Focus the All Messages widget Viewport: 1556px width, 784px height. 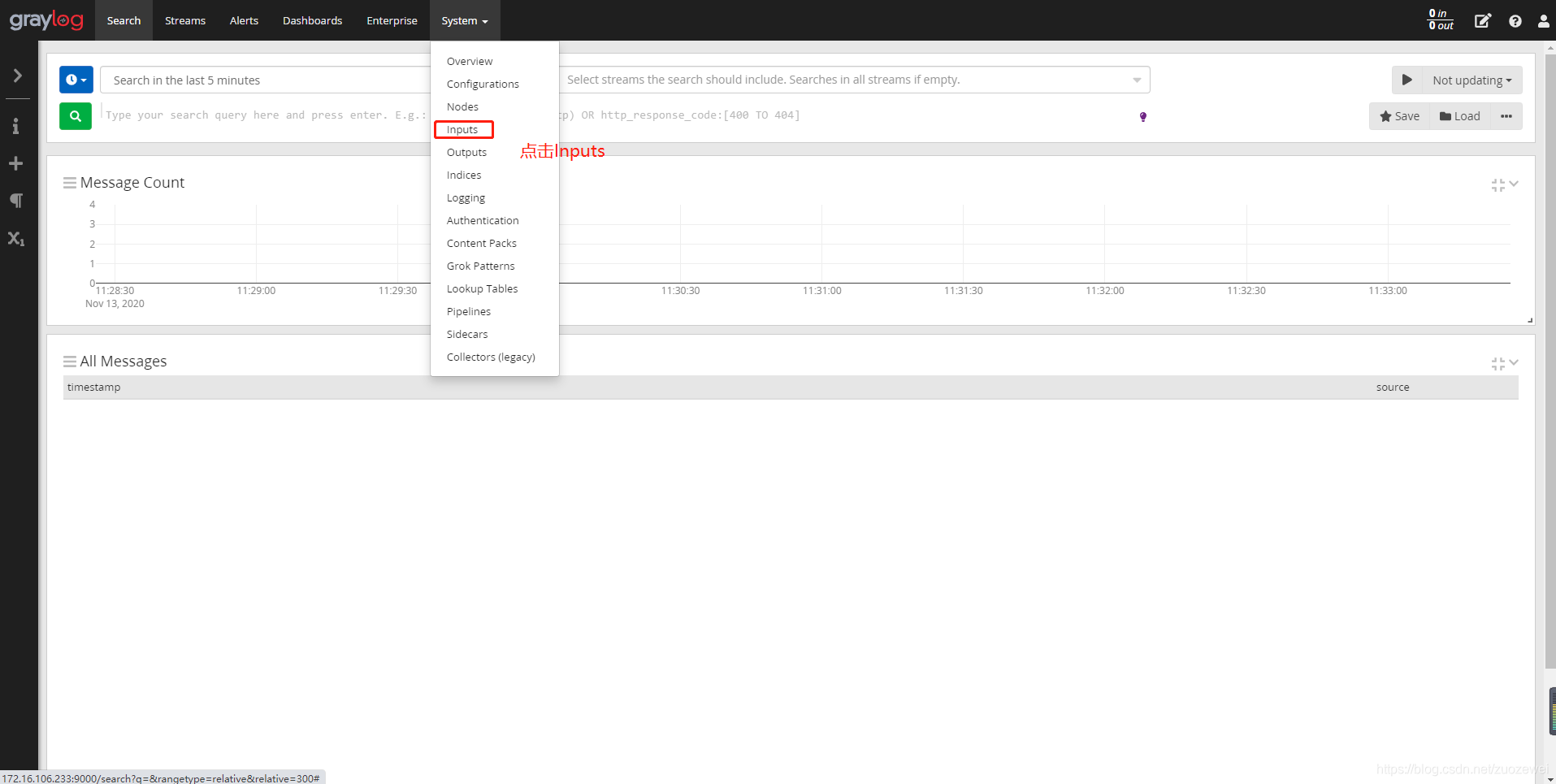click(1498, 364)
